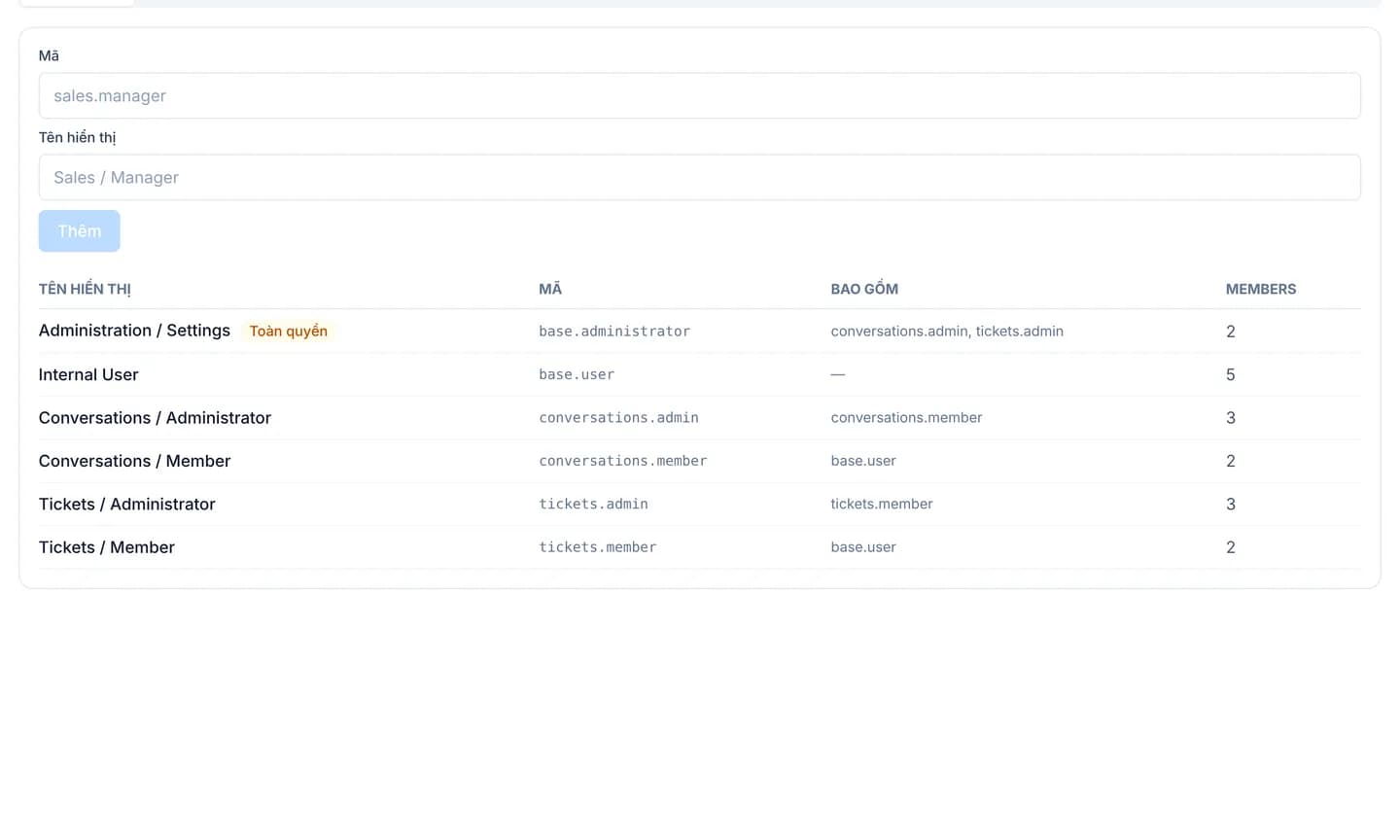The image size is (1400, 840).
Task: Click tickets.member code in the Mã column
Action: pos(597,547)
